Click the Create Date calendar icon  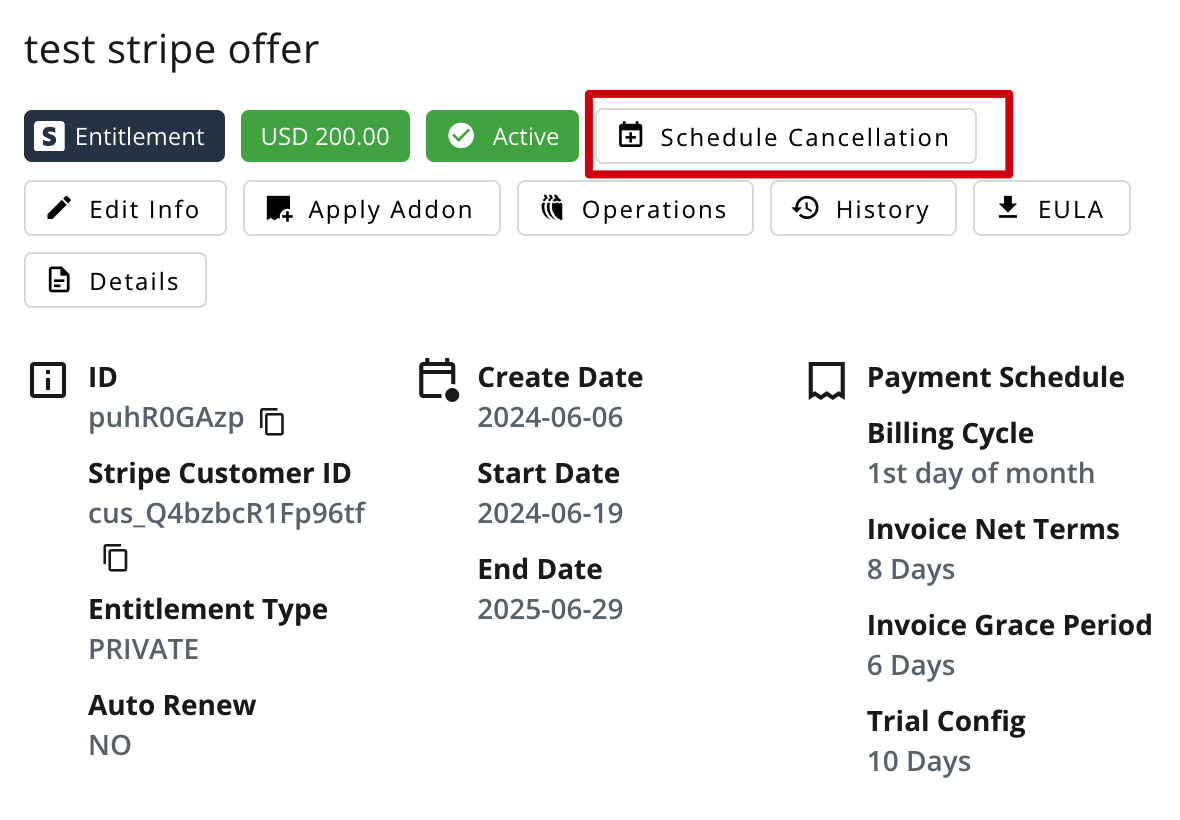click(437, 380)
